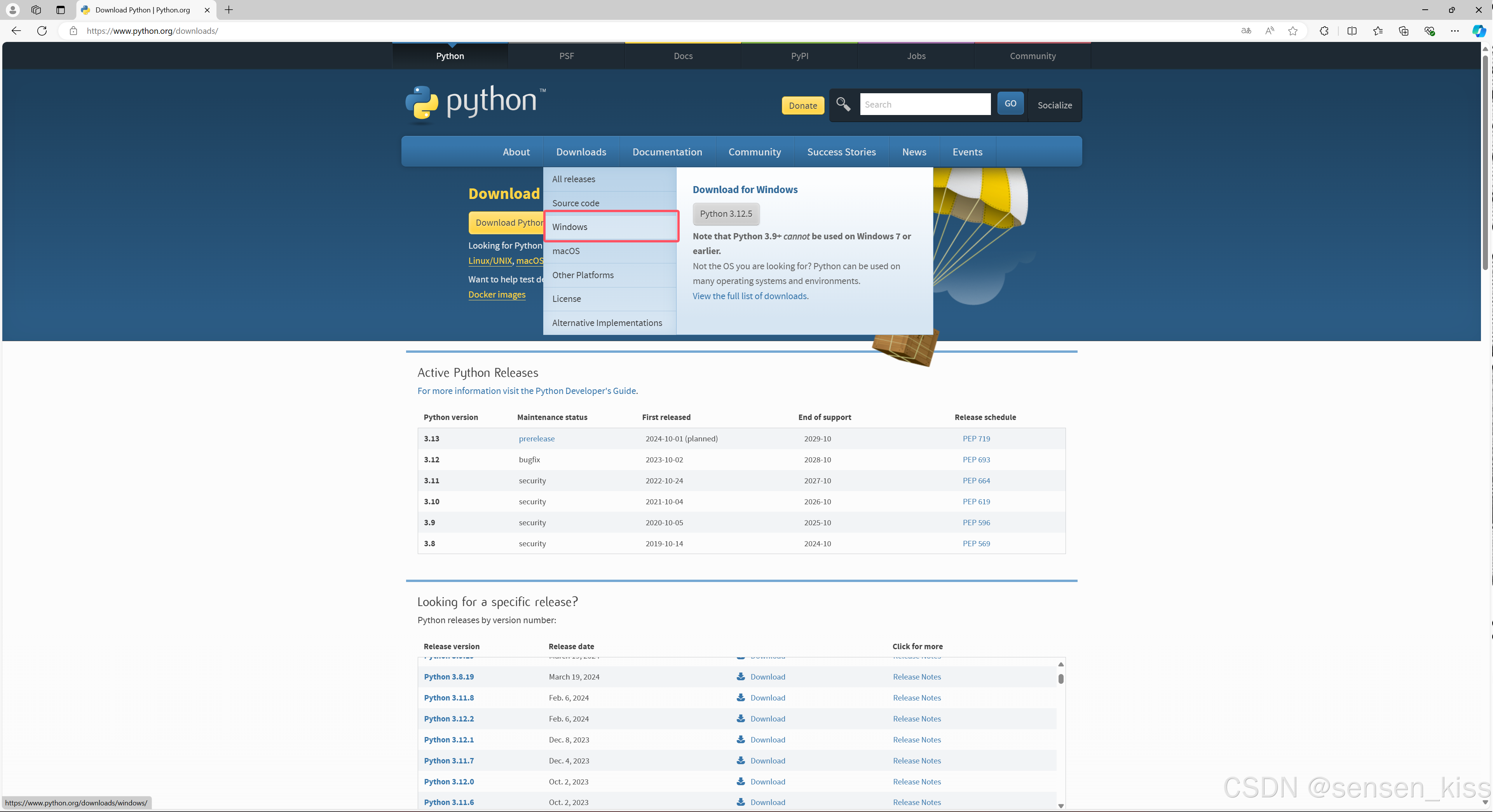
Task: Open the profile icon in title bar
Action: [x=12, y=10]
